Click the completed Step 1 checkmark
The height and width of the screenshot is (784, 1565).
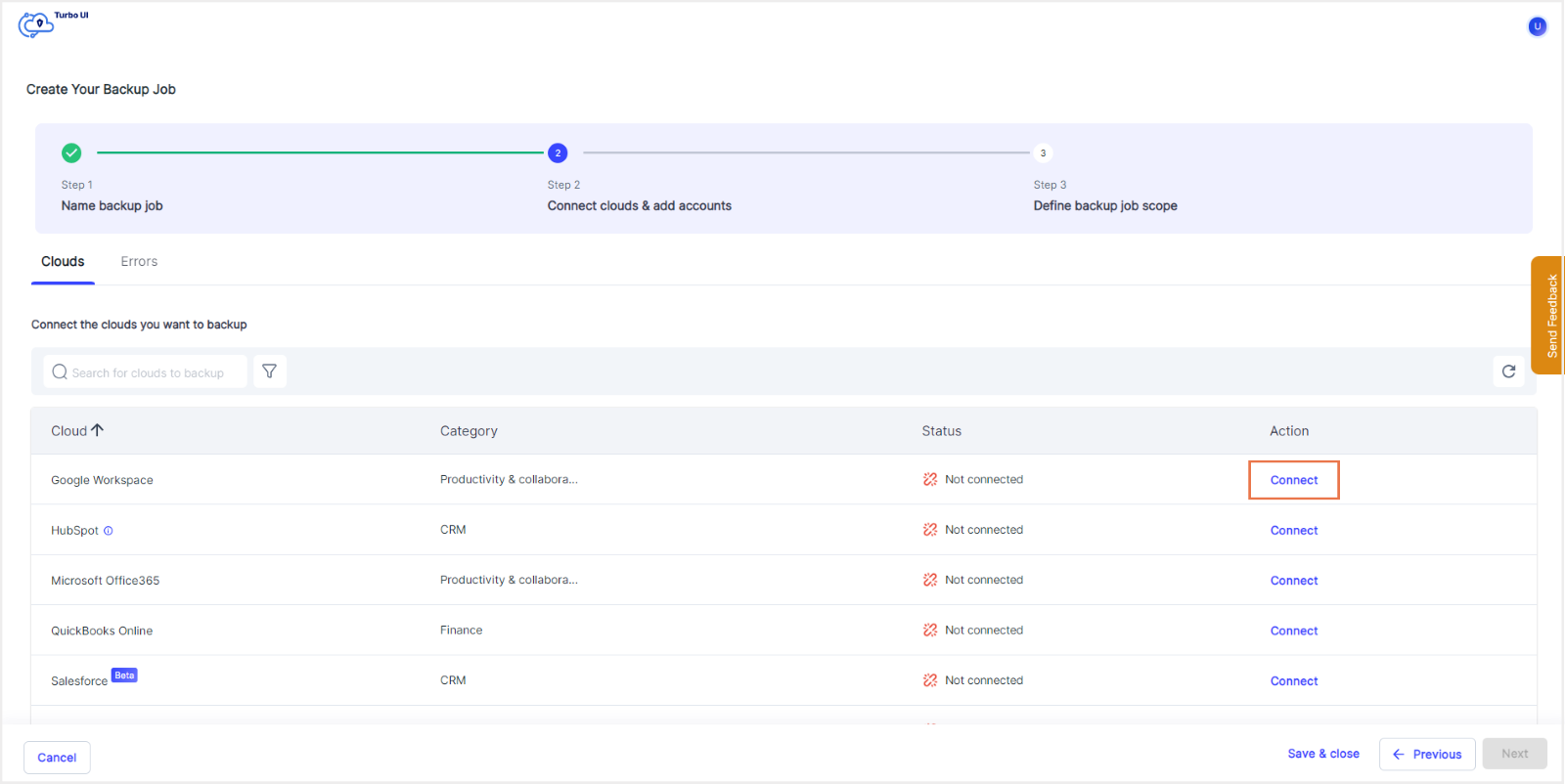click(71, 152)
